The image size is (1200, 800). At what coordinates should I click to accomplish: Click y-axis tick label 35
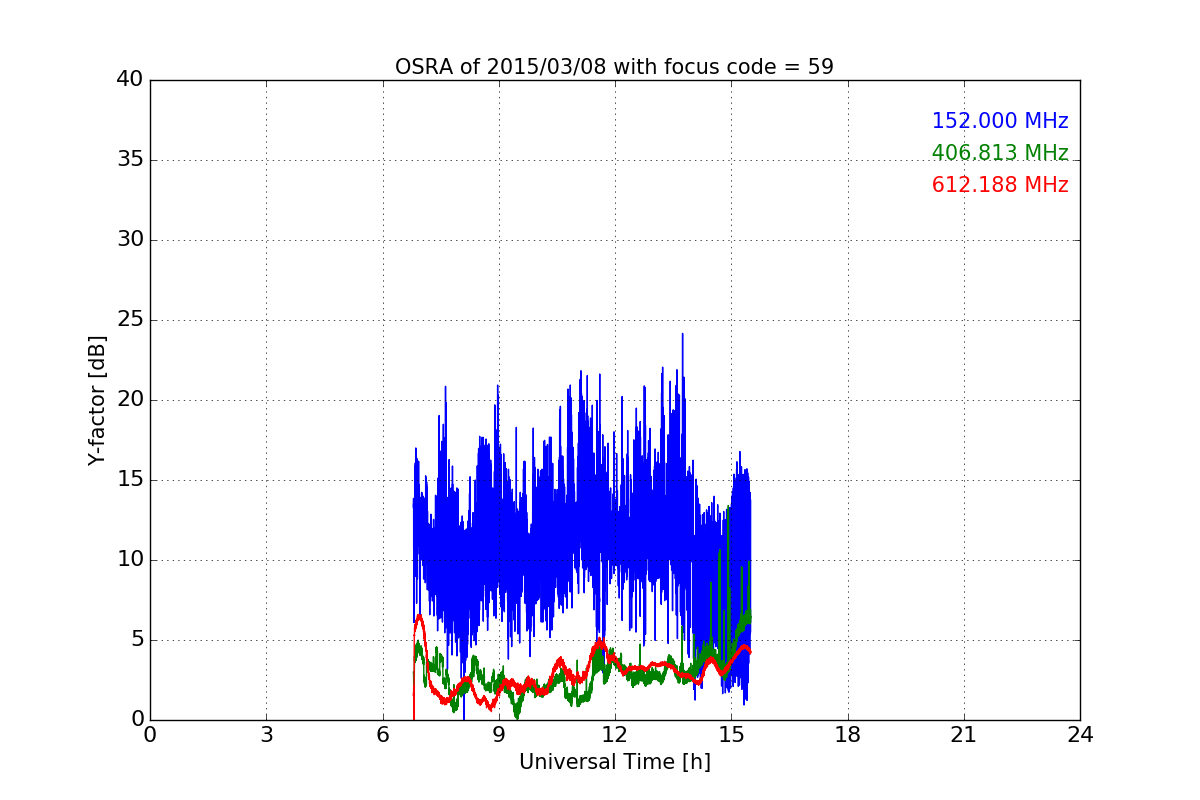coord(130,160)
